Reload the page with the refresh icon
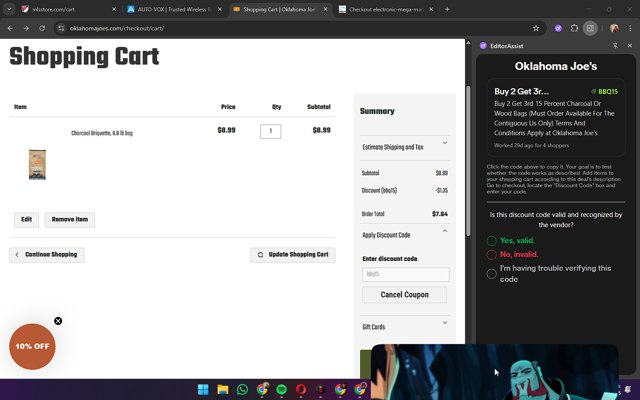Screen dimensions: 640x400 [42, 28]
